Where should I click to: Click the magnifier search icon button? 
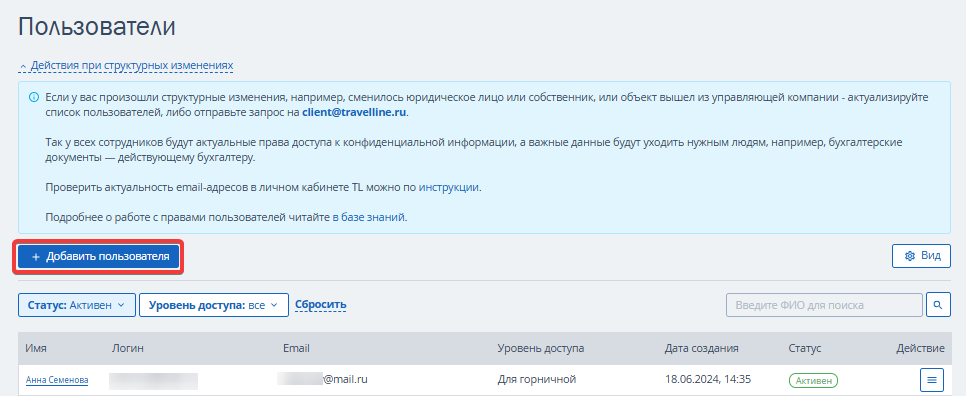pos(938,305)
